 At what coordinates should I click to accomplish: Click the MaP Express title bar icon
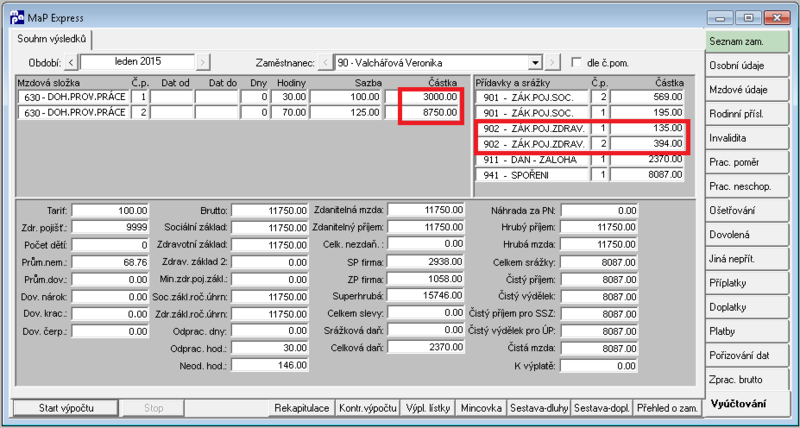tap(17, 18)
